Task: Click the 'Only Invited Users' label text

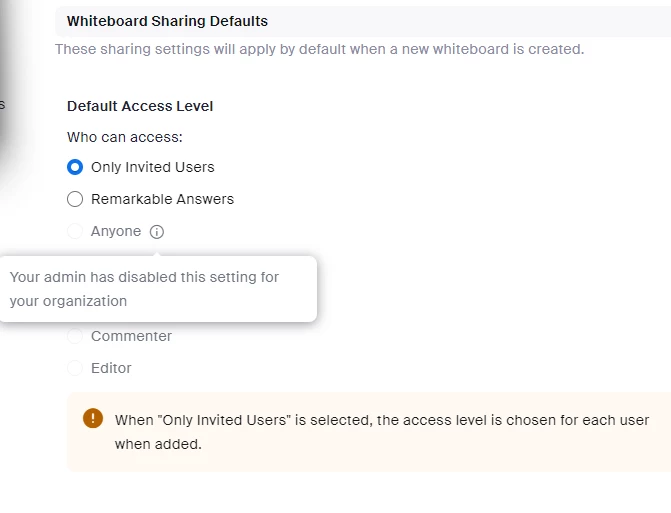Action: click(153, 167)
